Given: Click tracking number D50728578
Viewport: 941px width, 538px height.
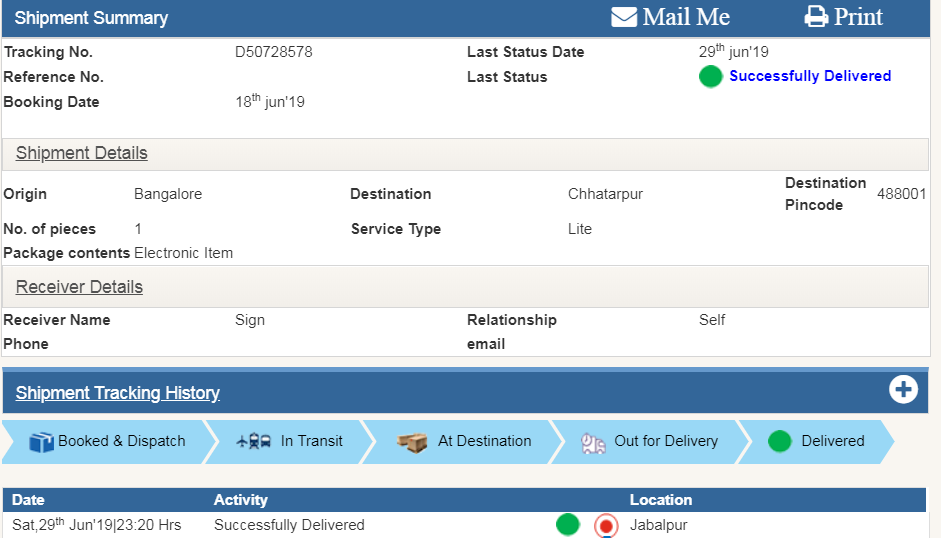Looking at the screenshot, I should (273, 52).
